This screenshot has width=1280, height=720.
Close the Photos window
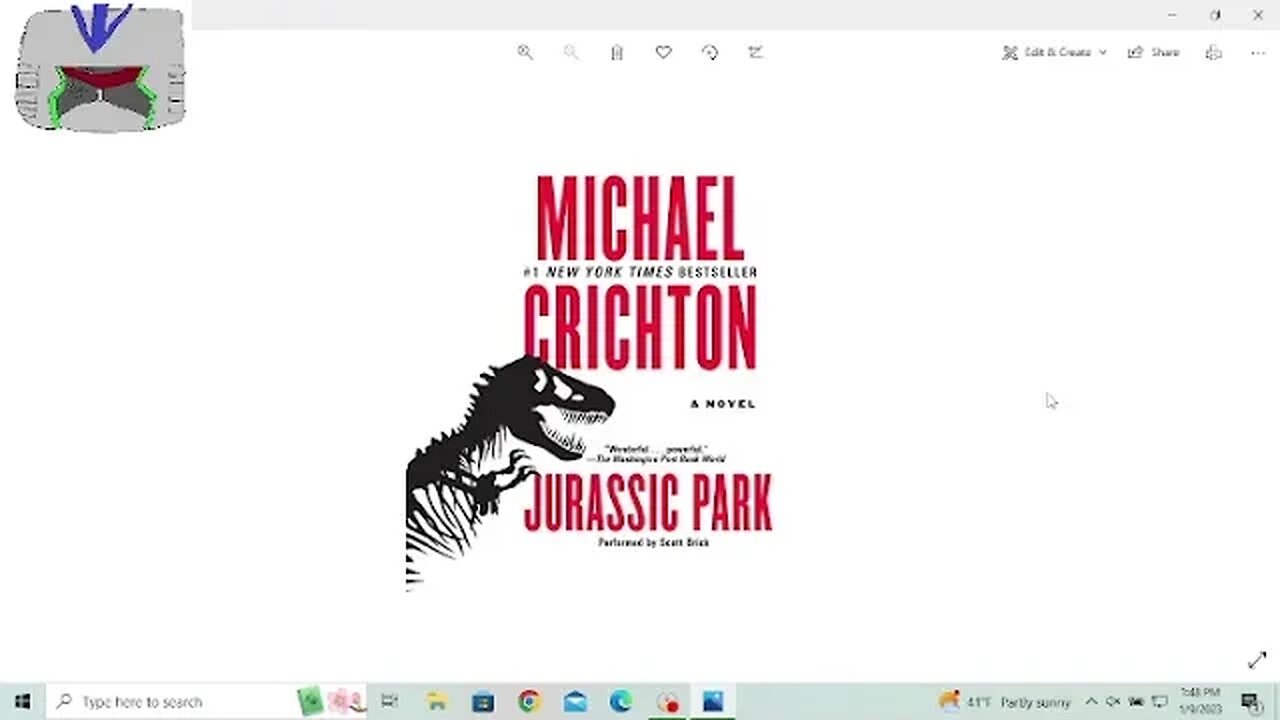[x=1258, y=15]
